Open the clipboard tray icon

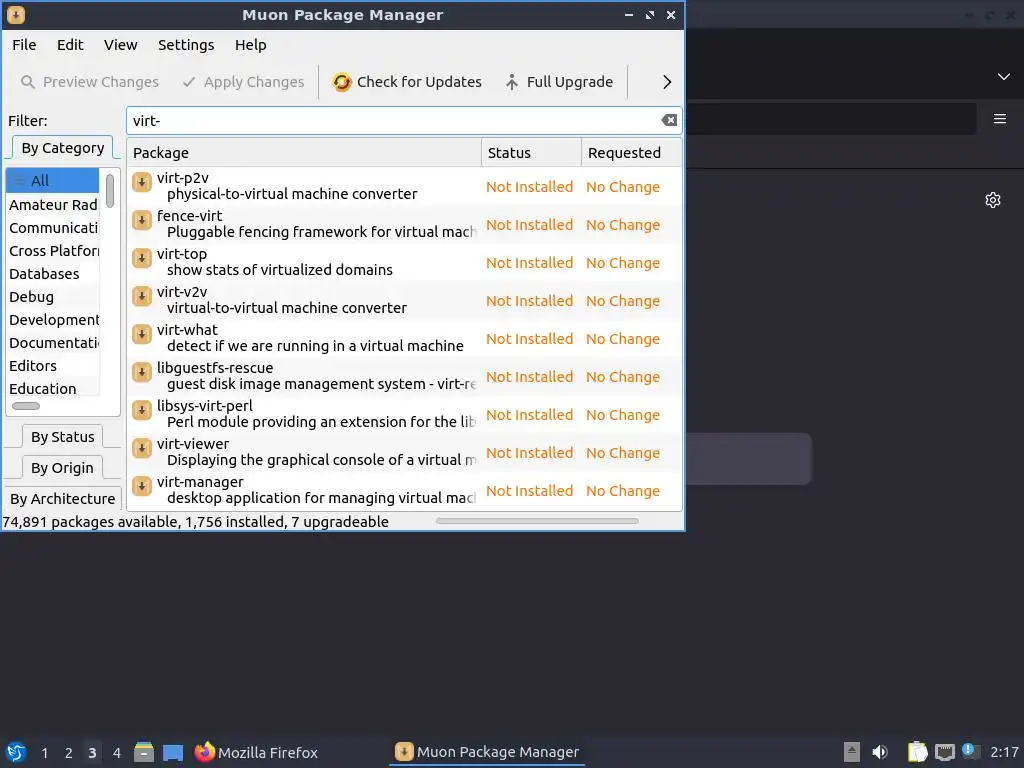click(918, 752)
